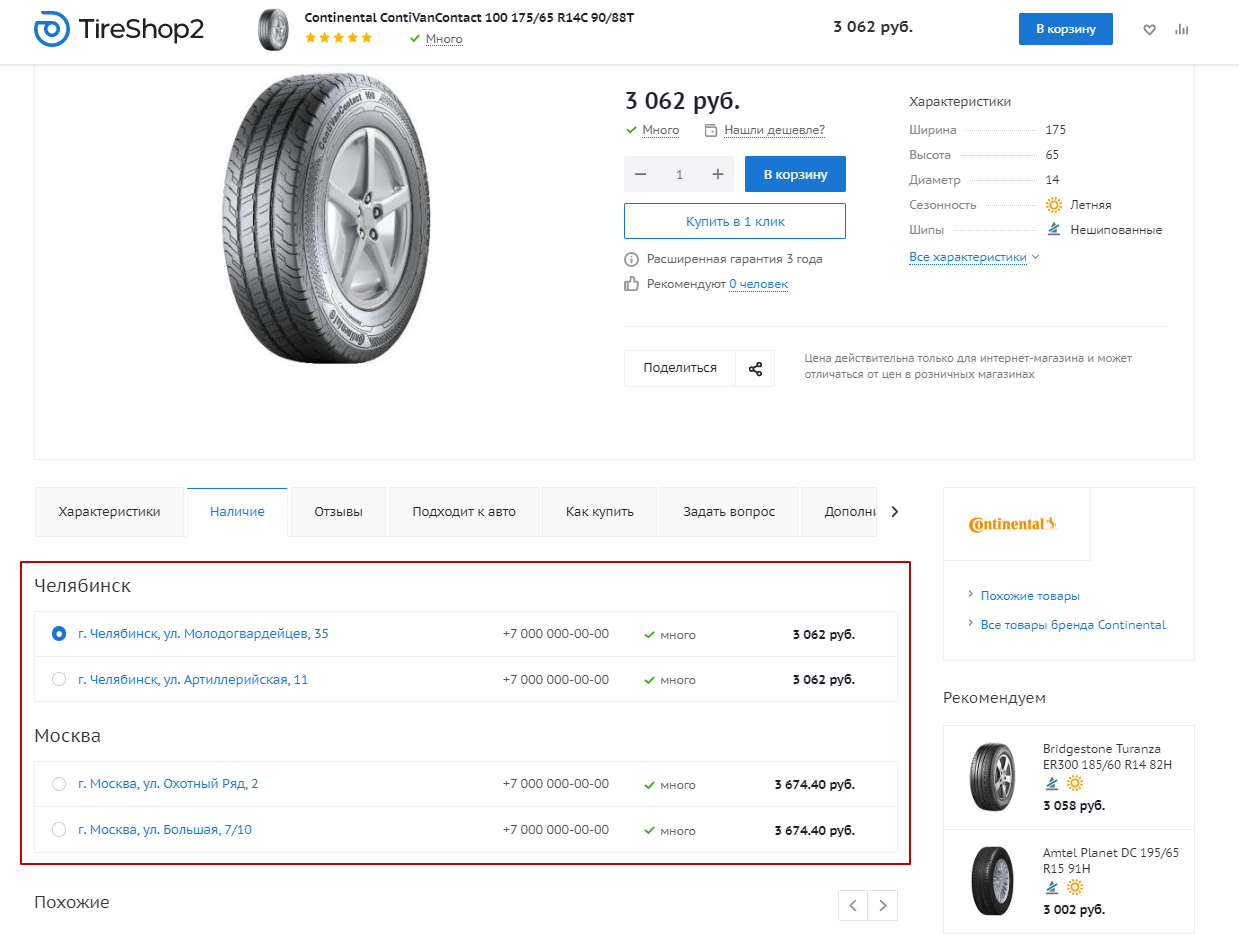The width and height of the screenshot is (1239, 934).
Task: Click the phone number in the Артиллерийская row
Action: click(556, 680)
